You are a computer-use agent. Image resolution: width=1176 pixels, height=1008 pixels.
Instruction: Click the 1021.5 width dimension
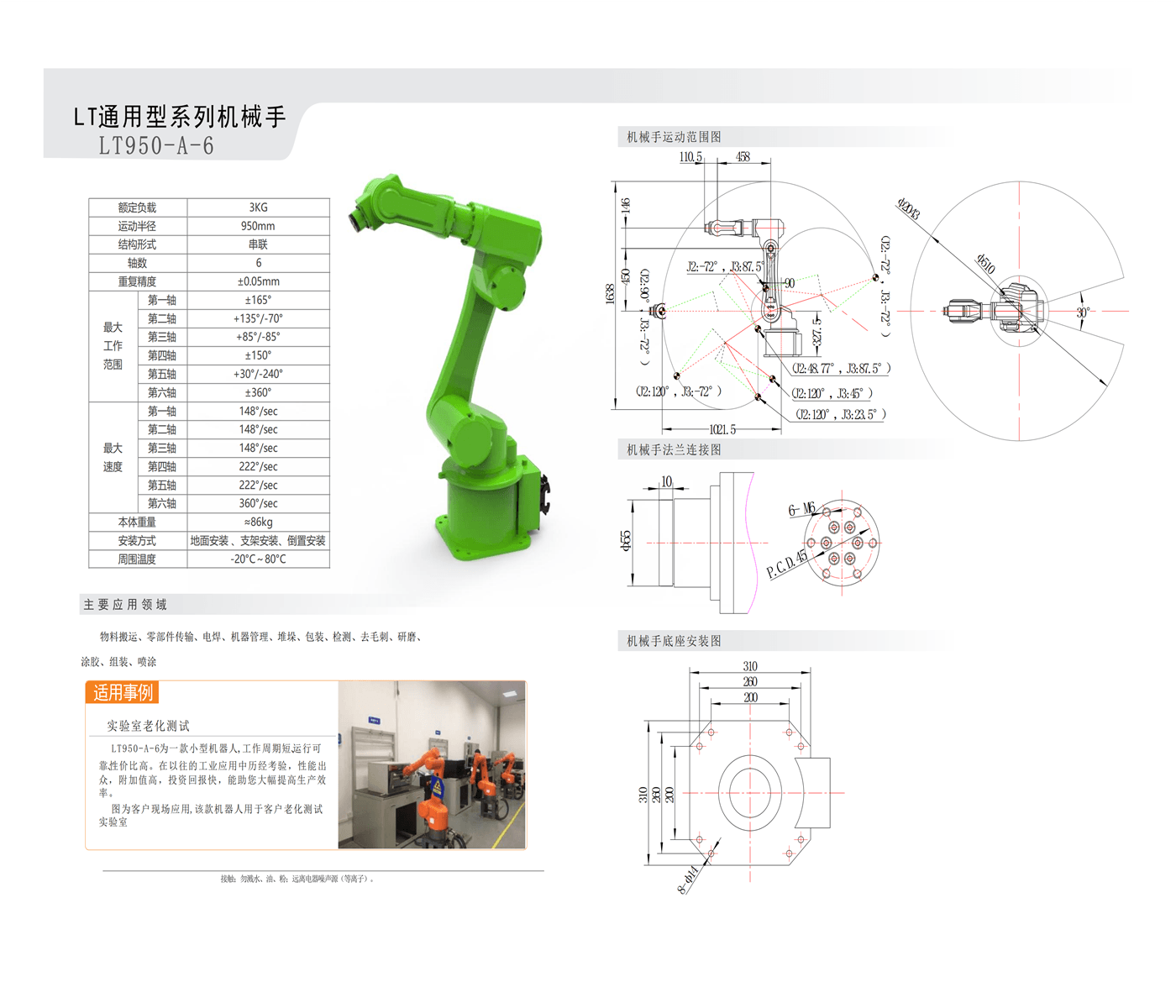coord(722,429)
